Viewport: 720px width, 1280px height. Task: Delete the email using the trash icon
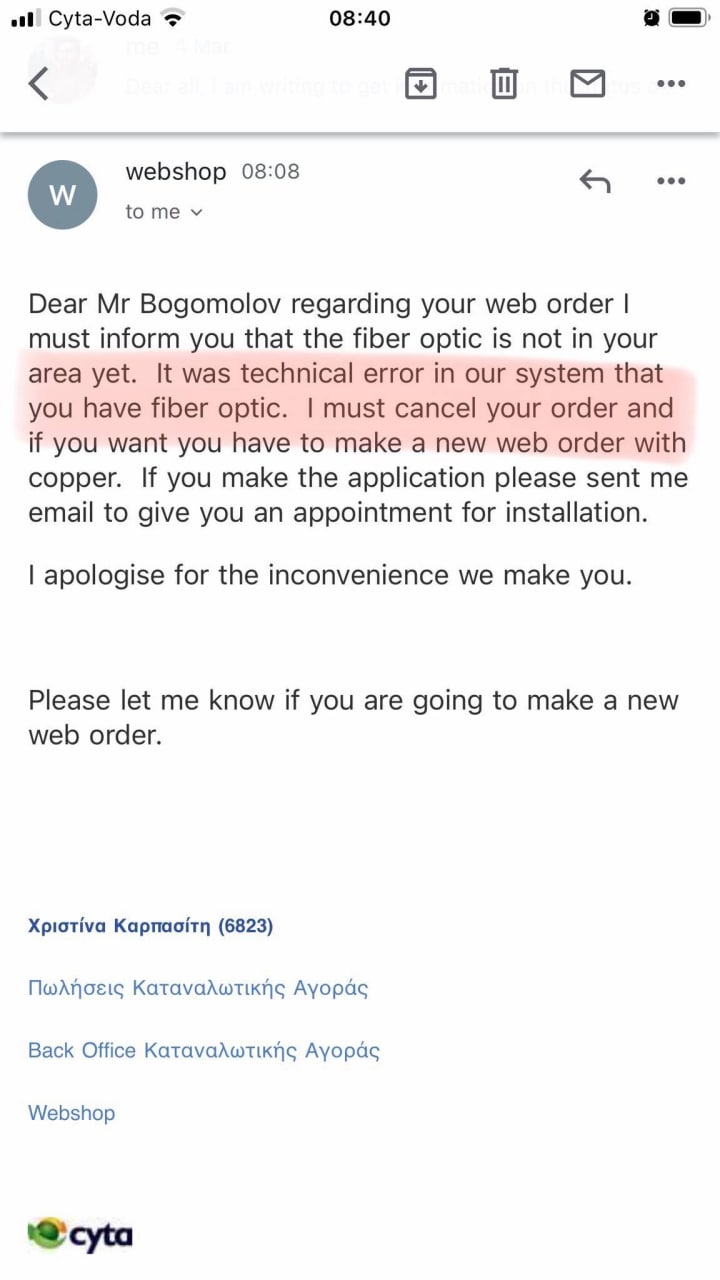pos(506,84)
